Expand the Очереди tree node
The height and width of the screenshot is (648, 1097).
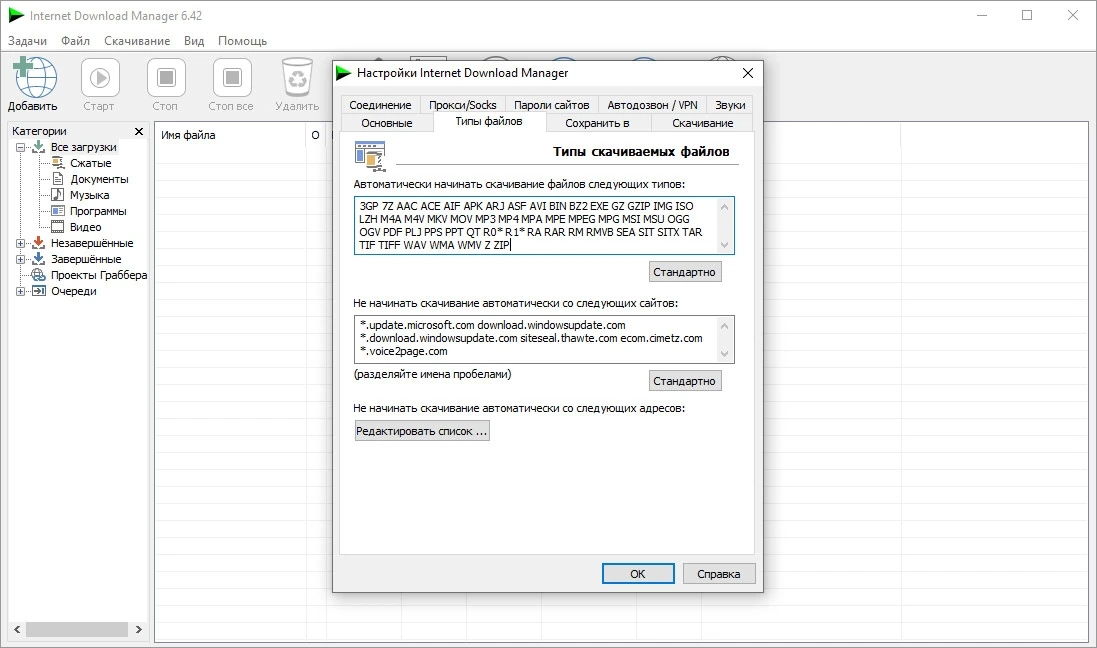coord(20,292)
